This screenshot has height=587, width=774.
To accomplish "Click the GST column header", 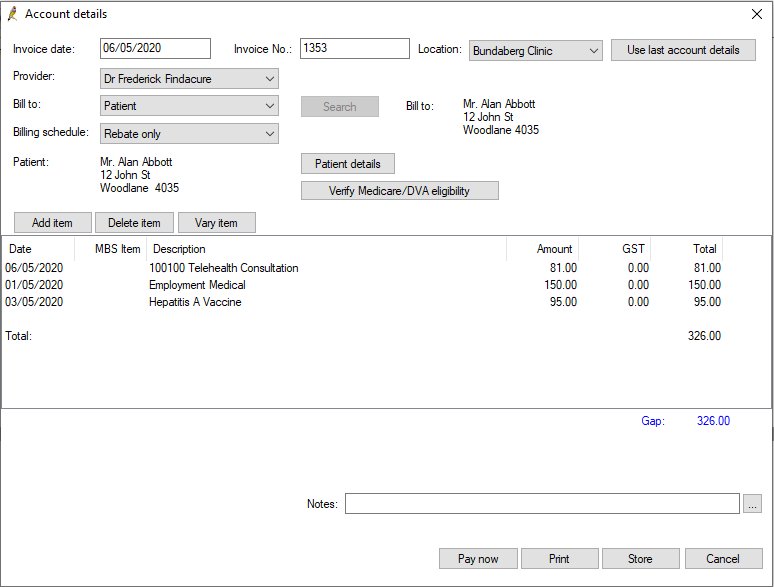I will (x=615, y=249).
